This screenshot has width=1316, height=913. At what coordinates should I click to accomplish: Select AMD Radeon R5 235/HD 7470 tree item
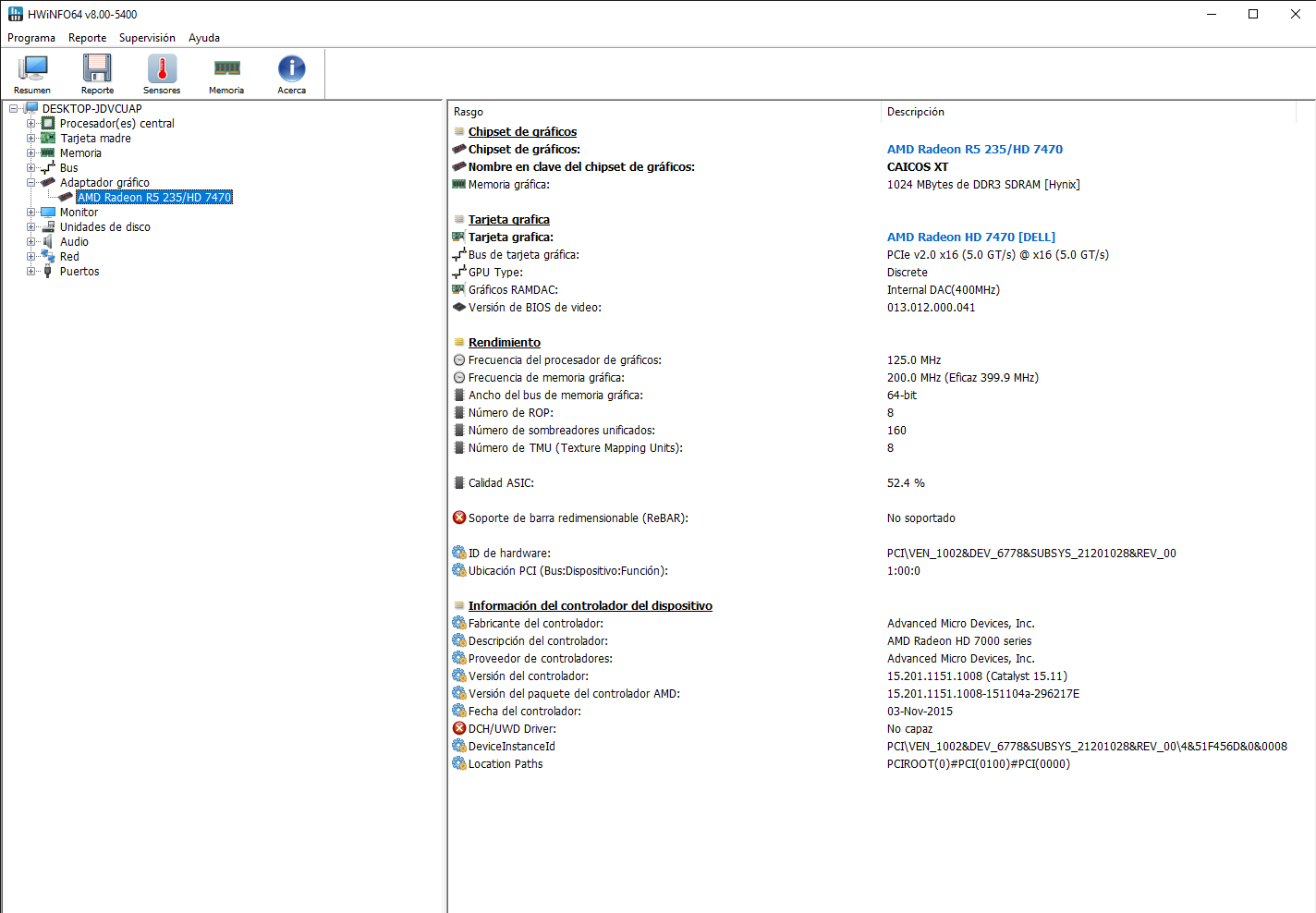154,198
